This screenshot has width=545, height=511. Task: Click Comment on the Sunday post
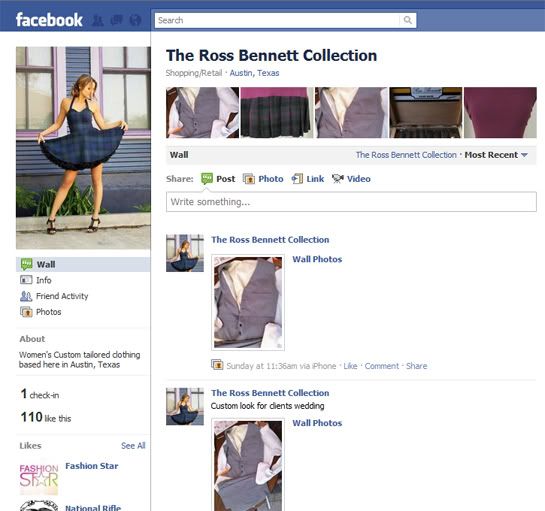[x=382, y=366]
